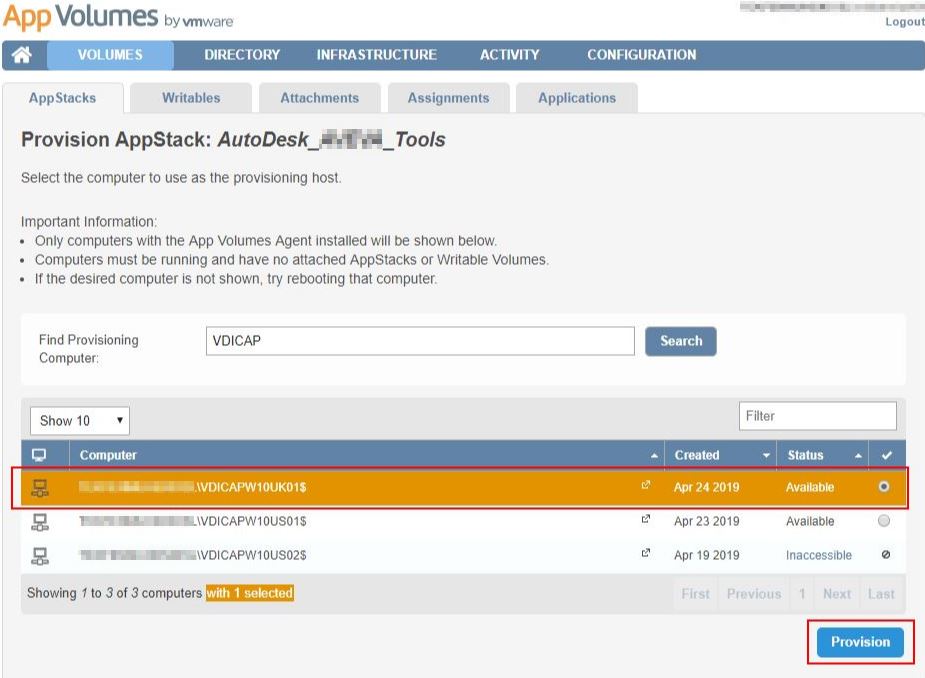This screenshot has height=678, width=925.
Task: Click the Find Provisioning Computer input field
Action: (x=420, y=341)
